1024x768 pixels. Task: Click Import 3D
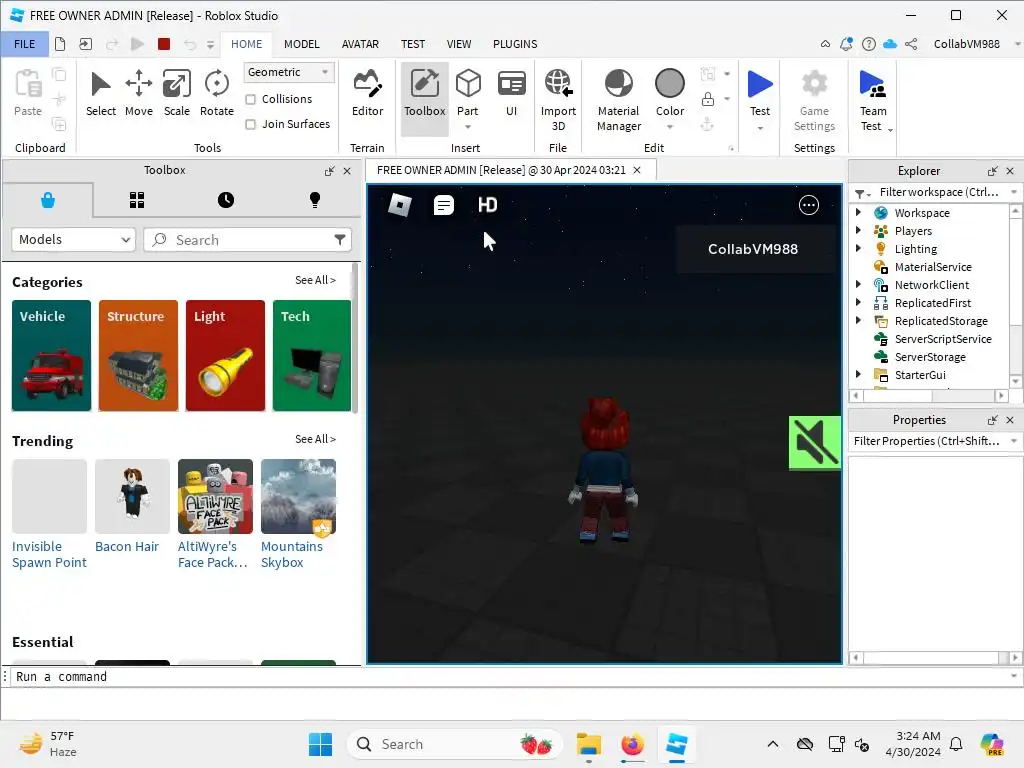click(558, 99)
